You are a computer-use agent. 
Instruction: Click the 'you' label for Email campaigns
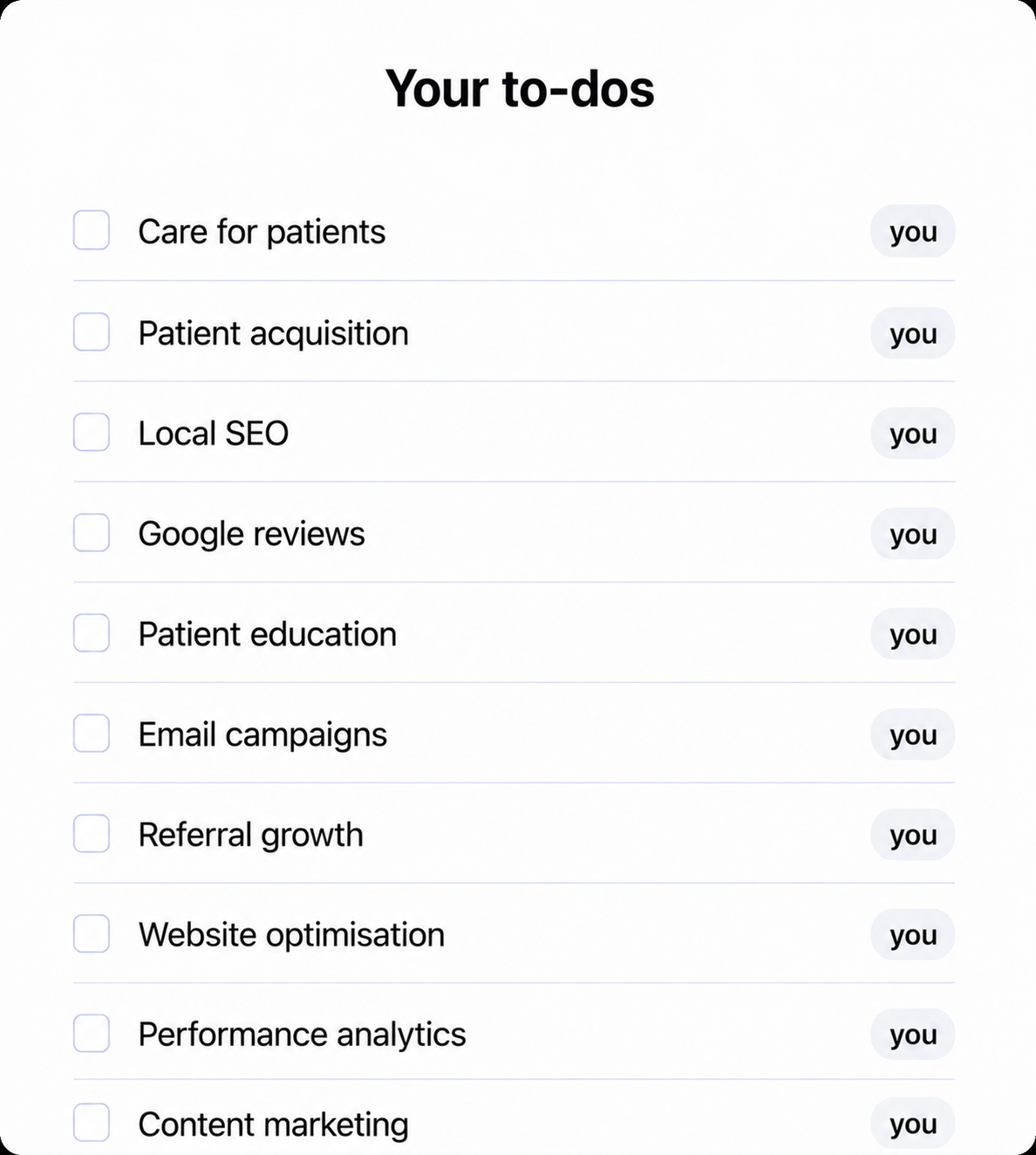pos(913,735)
